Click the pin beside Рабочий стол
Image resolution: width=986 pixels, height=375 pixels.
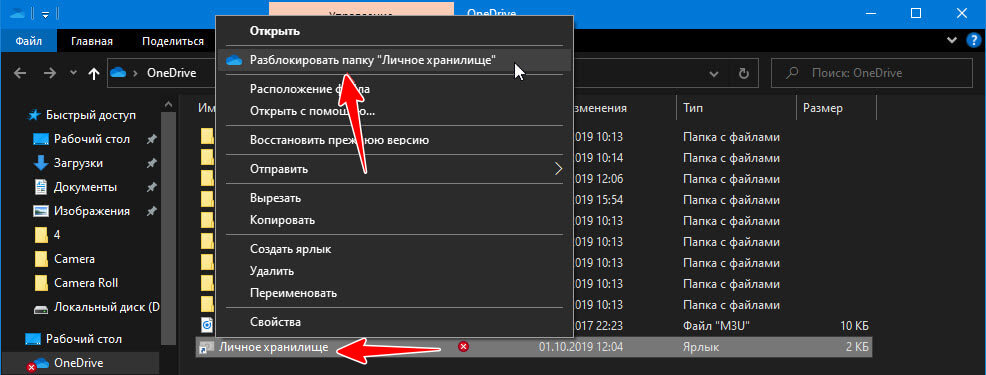[x=151, y=139]
